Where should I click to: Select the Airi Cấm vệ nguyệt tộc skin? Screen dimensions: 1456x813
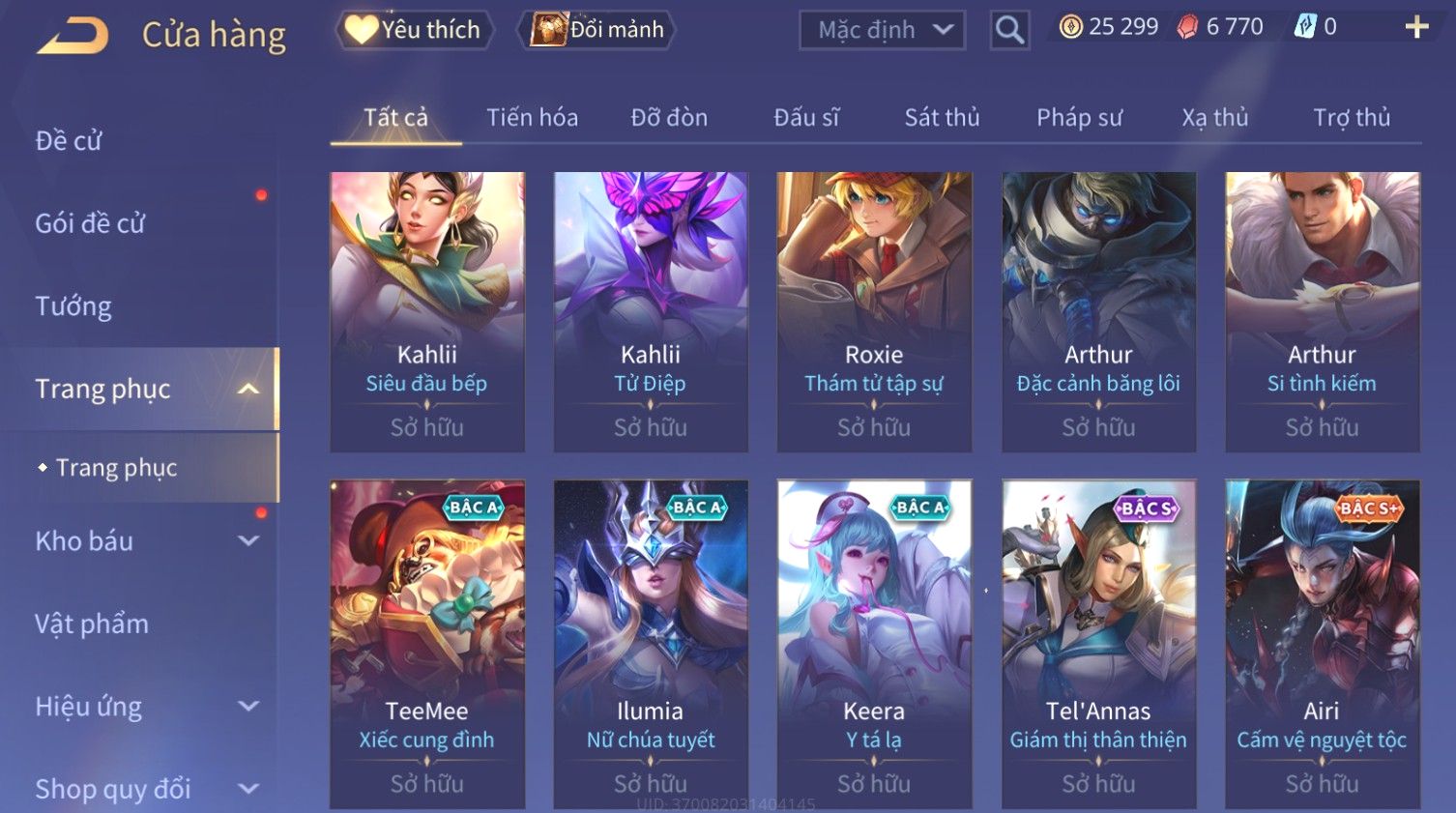click(x=1322, y=644)
